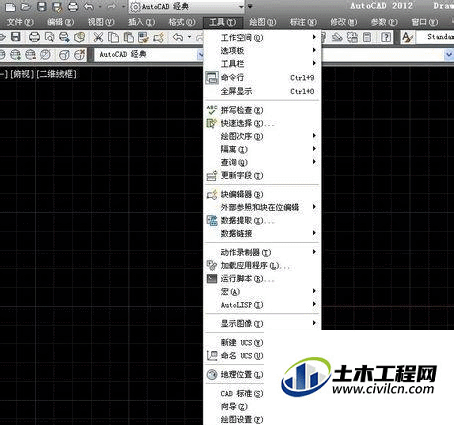Expand the 绘图次序 submenu
The image size is (454, 425).
262,136
